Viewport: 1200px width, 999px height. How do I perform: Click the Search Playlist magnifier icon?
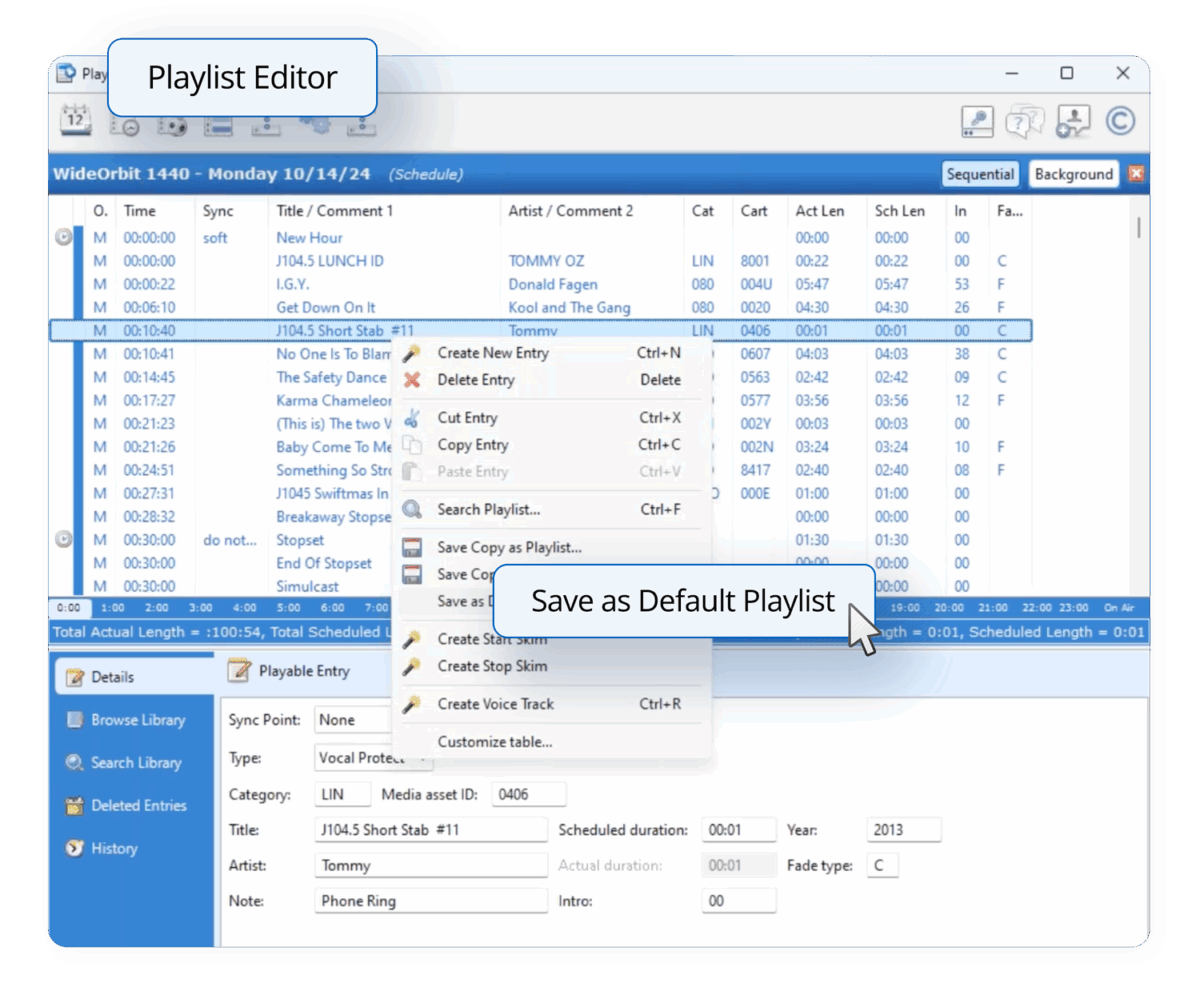[x=412, y=510]
